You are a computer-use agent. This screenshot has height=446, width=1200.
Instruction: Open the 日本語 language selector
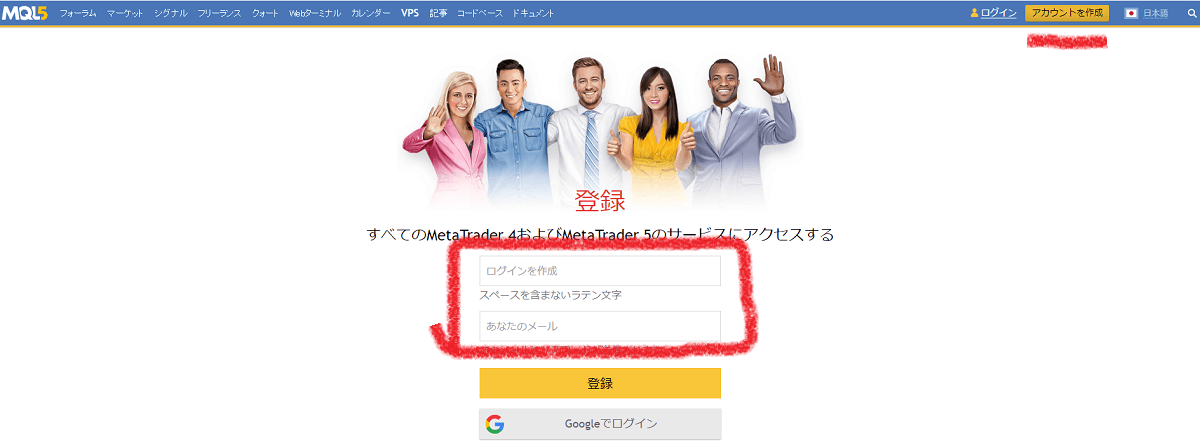pos(1156,13)
